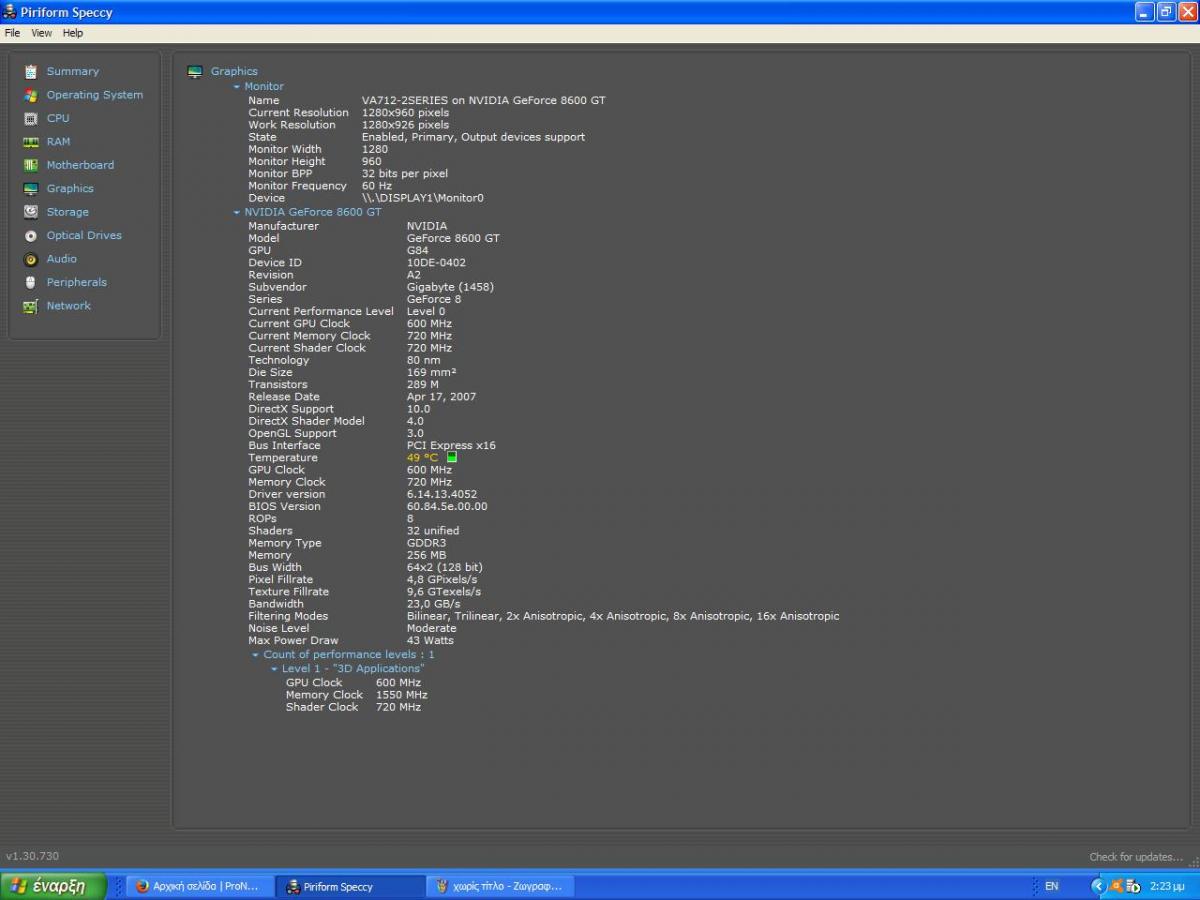Collapse the NVIDIA GeForce 8600 GT section
The width and height of the screenshot is (1200, 900).
(x=237, y=213)
